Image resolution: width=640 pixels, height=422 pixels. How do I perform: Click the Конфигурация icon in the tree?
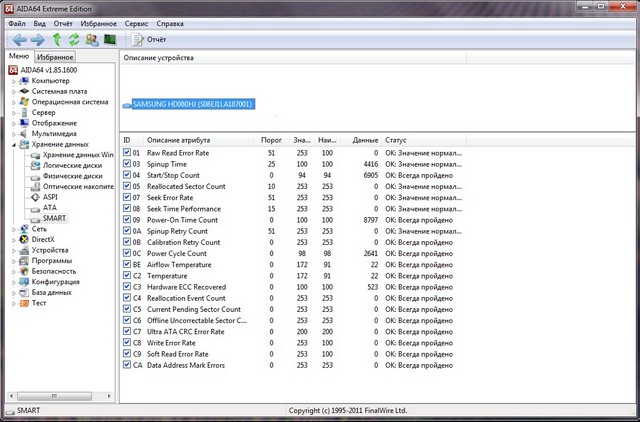click(24, 282)
